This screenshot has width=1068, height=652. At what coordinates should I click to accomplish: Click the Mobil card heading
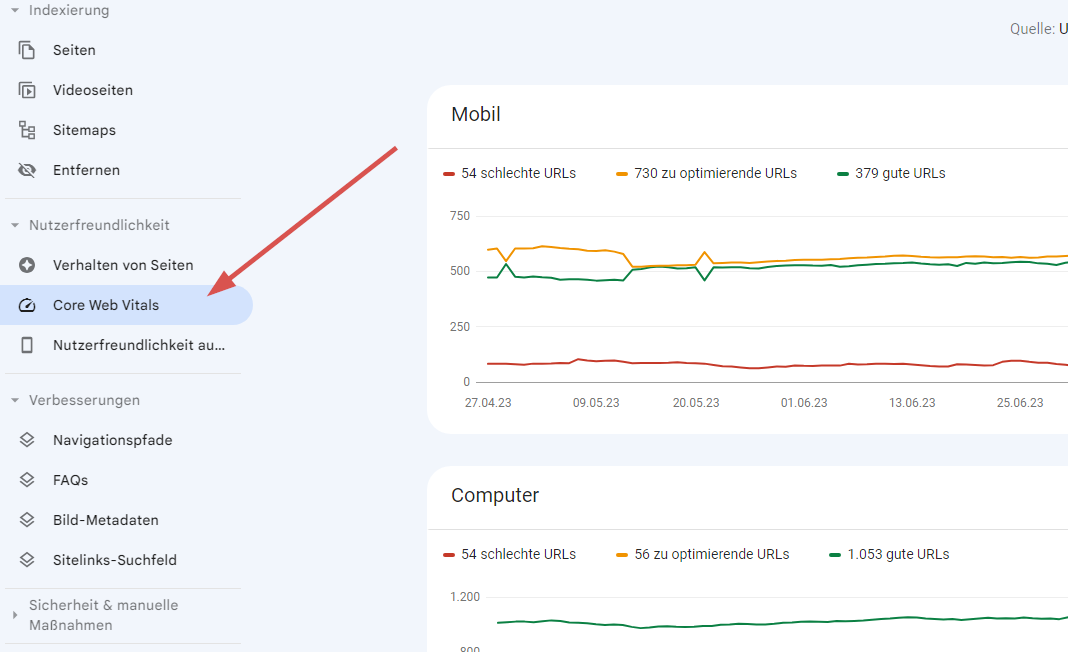coord(475,114)
